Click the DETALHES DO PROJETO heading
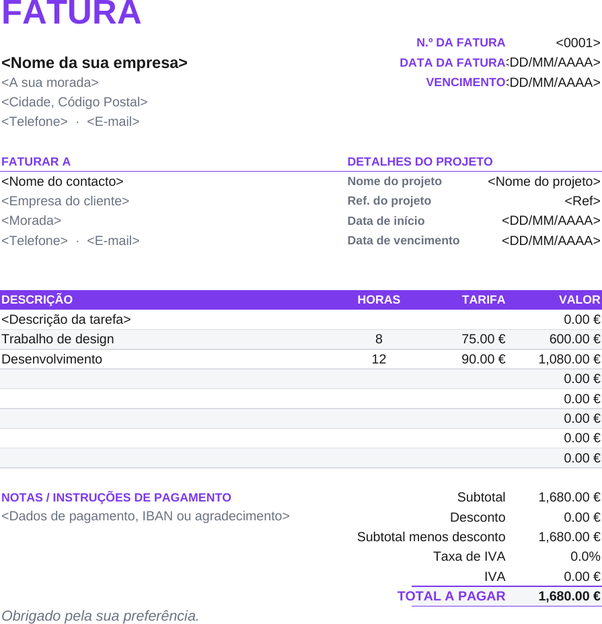This screenshot has width=602, height=624. click(x=420, y=162)
